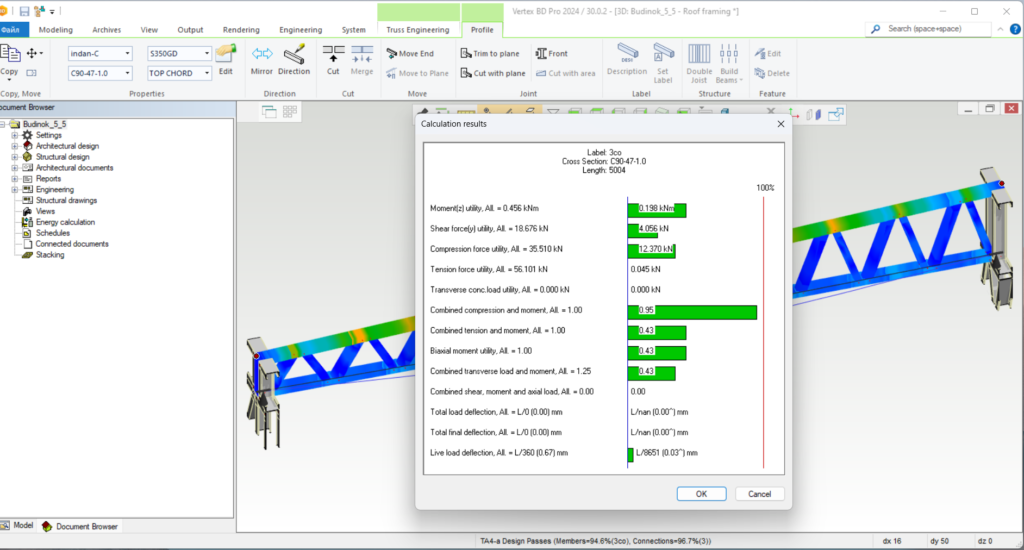Select Schedules in the tree
This screenshot has width=1024, height=550.
tap(52, 233)
